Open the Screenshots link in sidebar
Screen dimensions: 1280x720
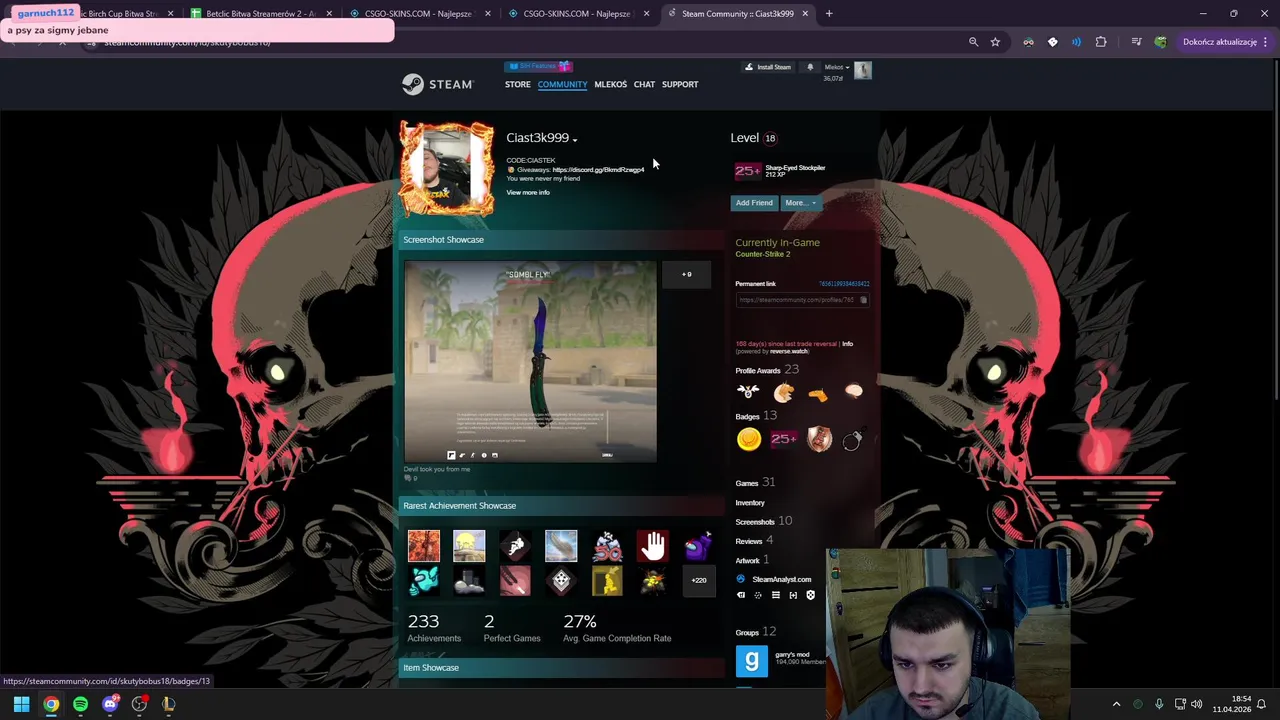pyautogui.click(x=755, y=522)
